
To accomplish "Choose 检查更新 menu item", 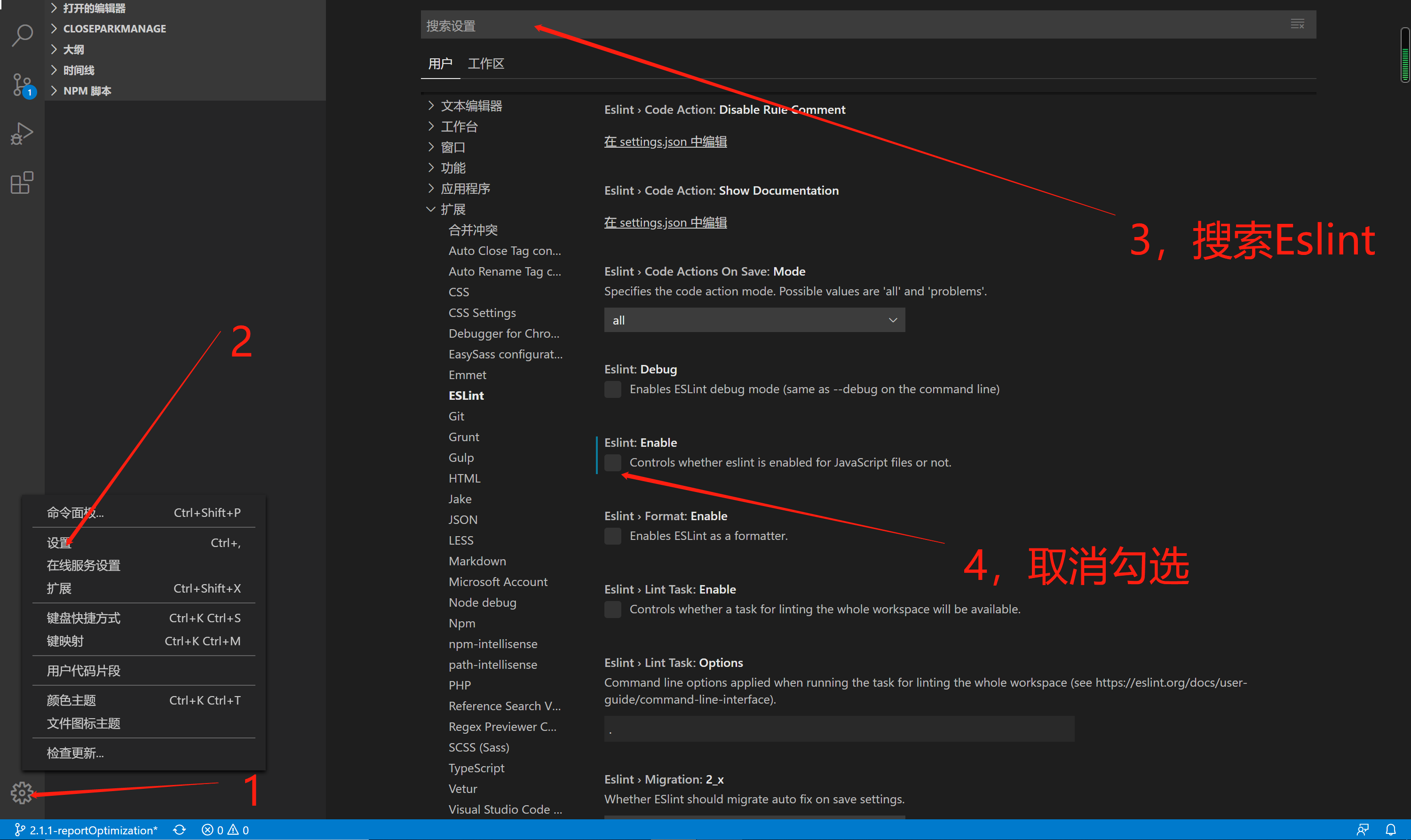I will pyautogui.click(x=144, y=753).
